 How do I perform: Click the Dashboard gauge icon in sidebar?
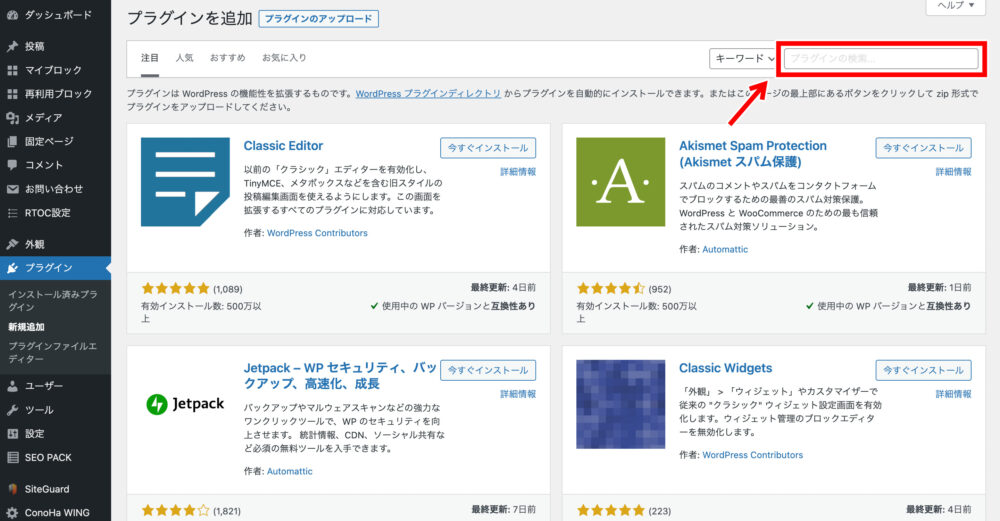pyautogui.click(x=12, y=15)
